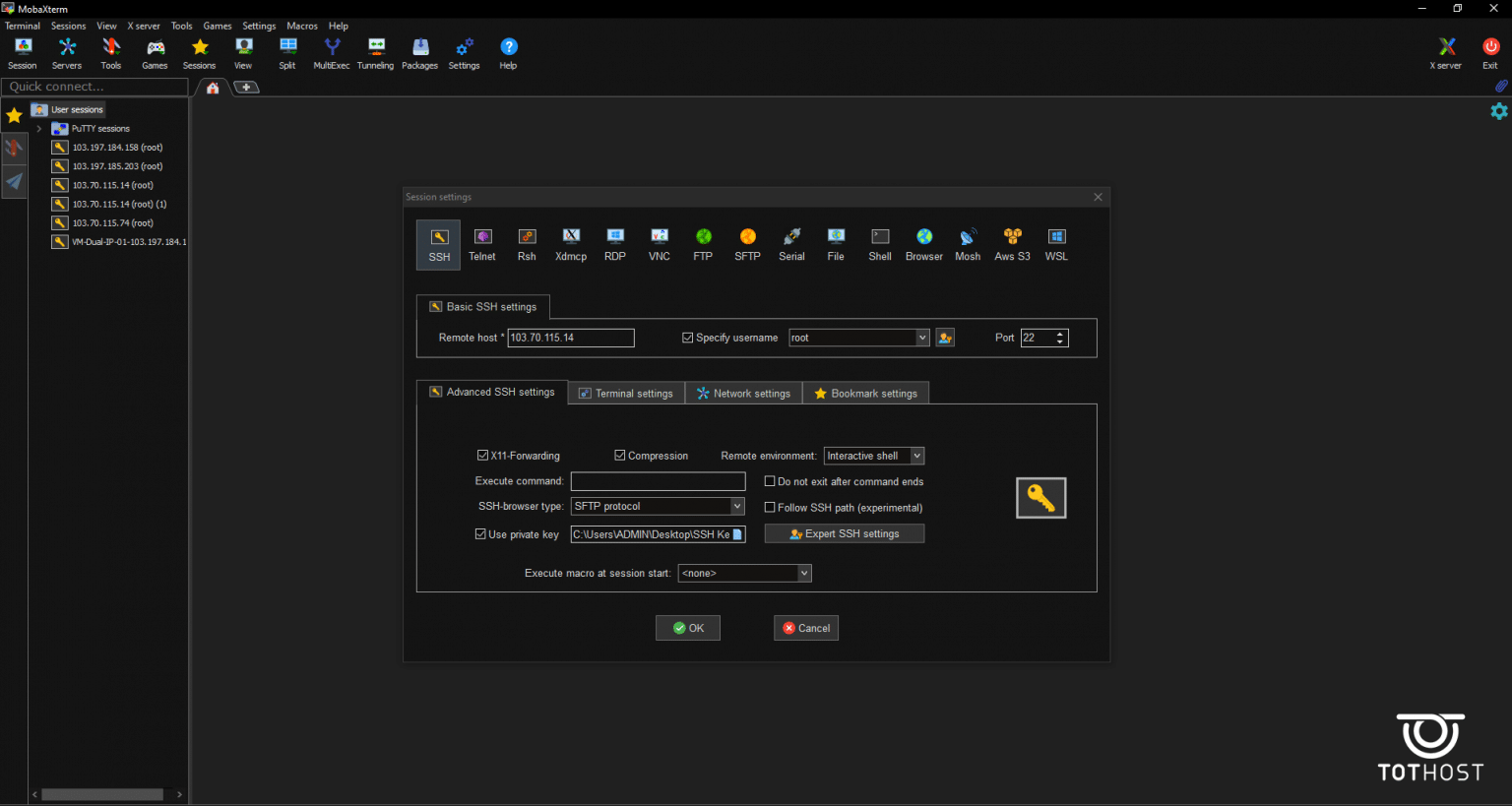
Task: Uncheck the Compression option
Action: (x=620, y=456)
